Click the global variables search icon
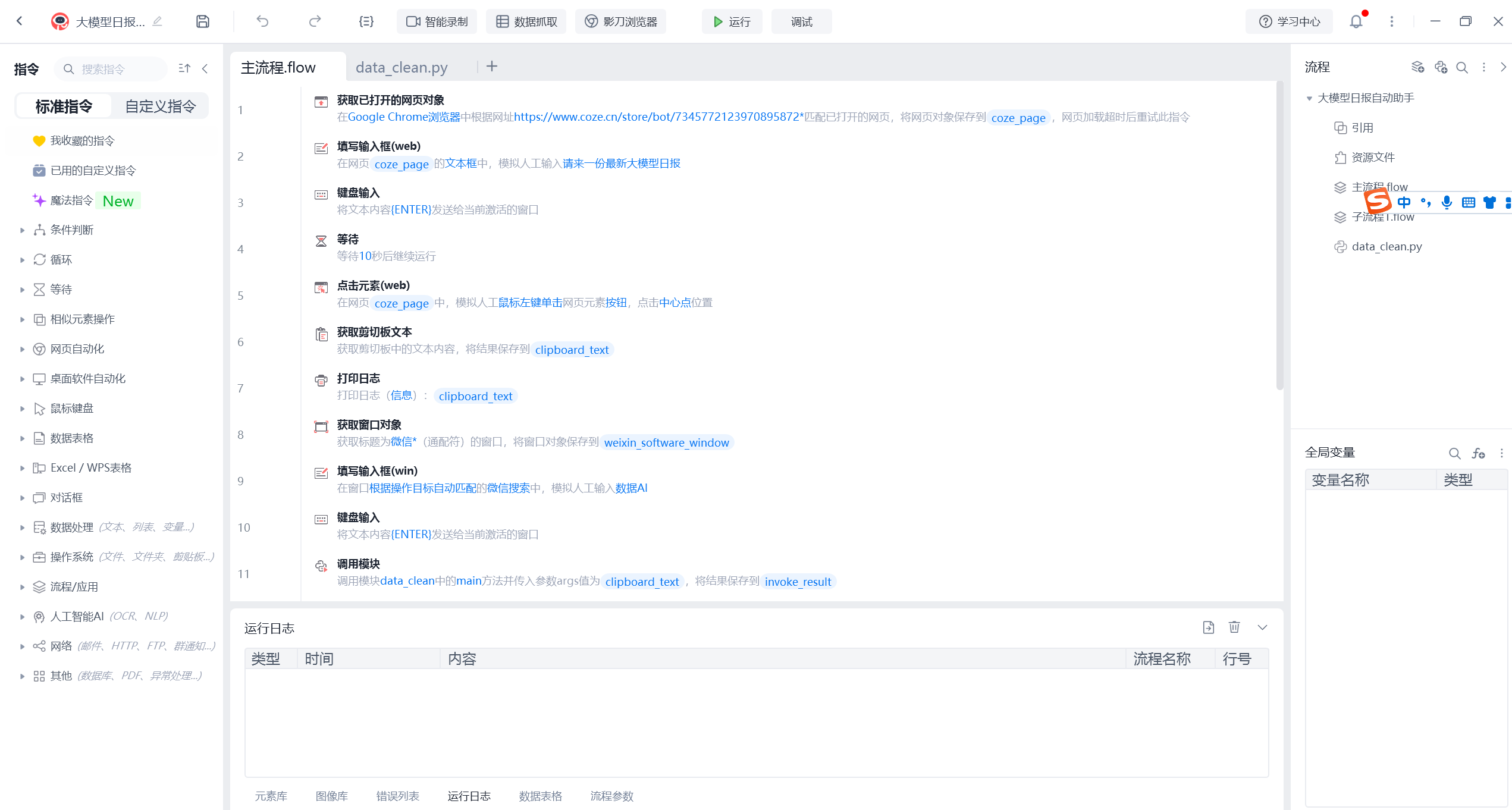1512x810 pixels. tap(1454, 453)
